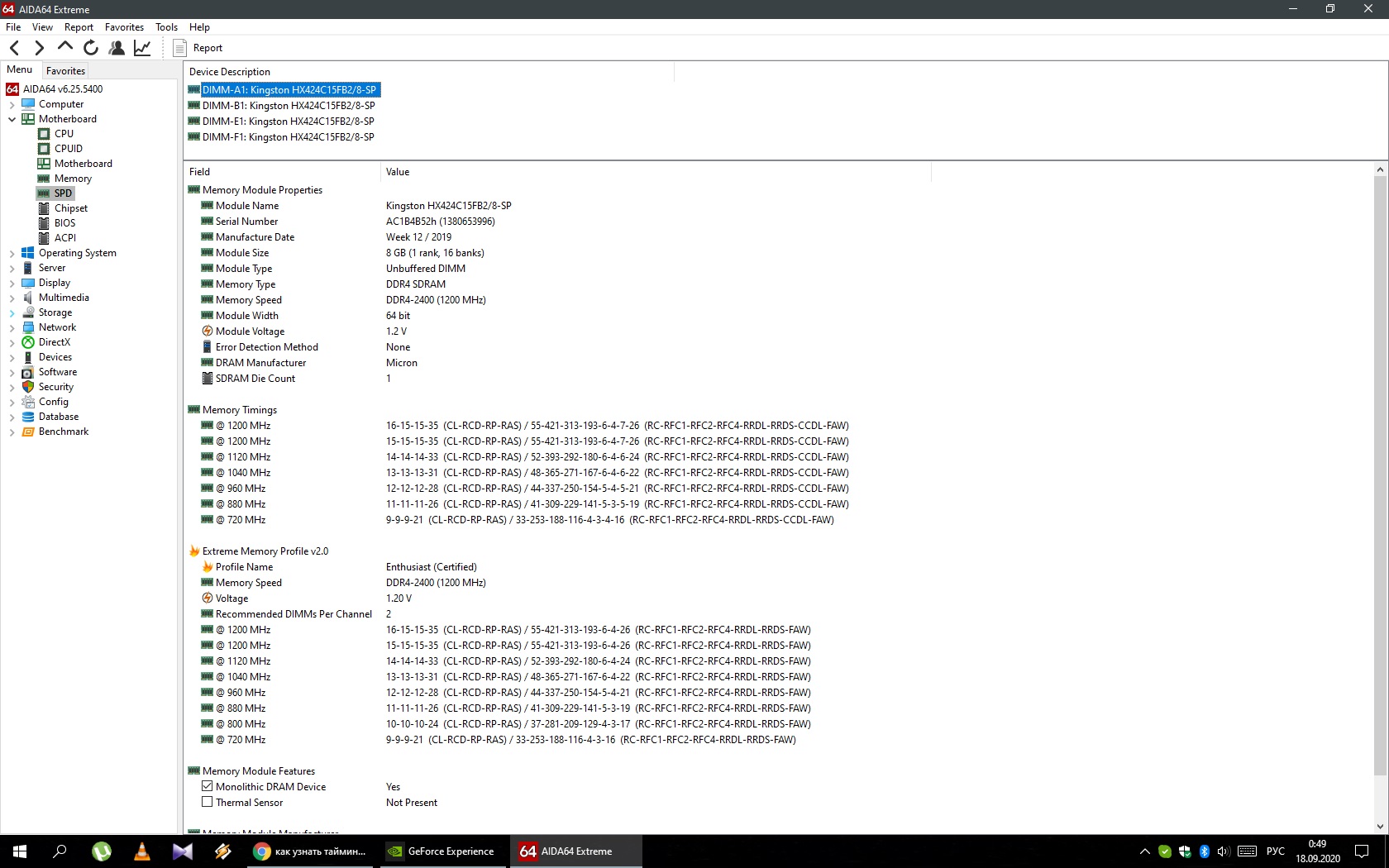This screenshot has height=868, width=1389.
Task: Open the Tools menu
Action: [166, 27]
